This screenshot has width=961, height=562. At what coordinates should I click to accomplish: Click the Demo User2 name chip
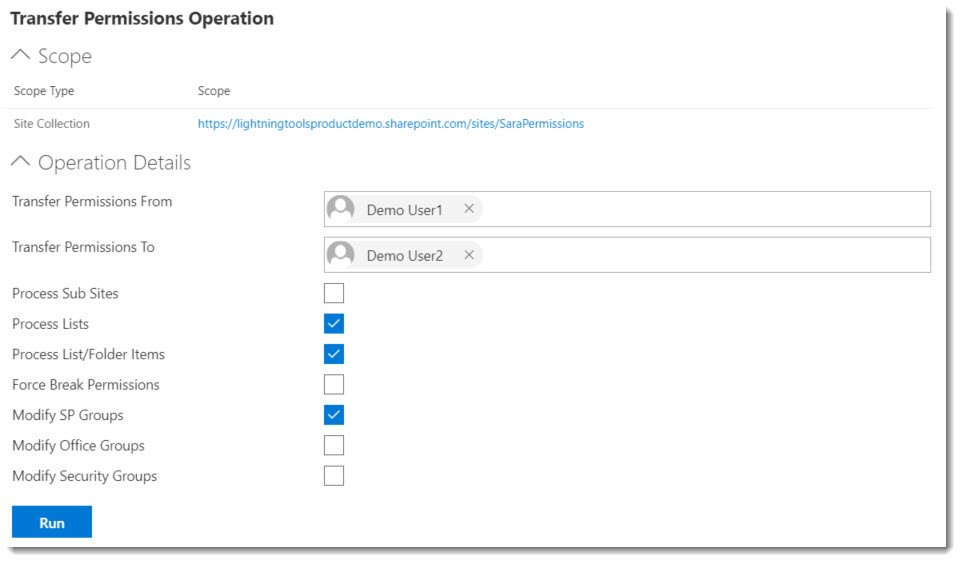click(x=405, y=256)
